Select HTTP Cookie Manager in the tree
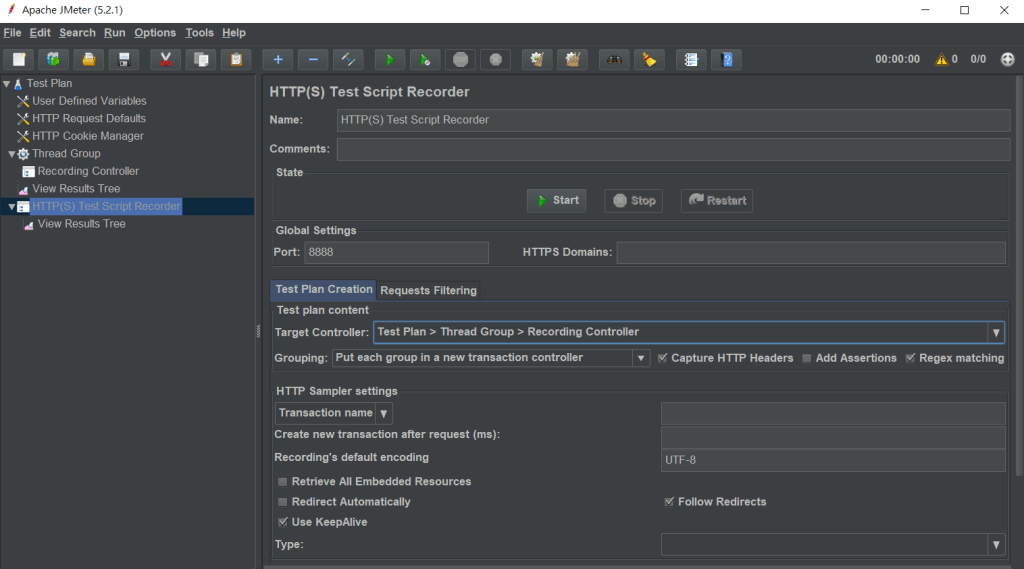The image size is (1024, 569). pyautogui.click(x=88, y=136)
